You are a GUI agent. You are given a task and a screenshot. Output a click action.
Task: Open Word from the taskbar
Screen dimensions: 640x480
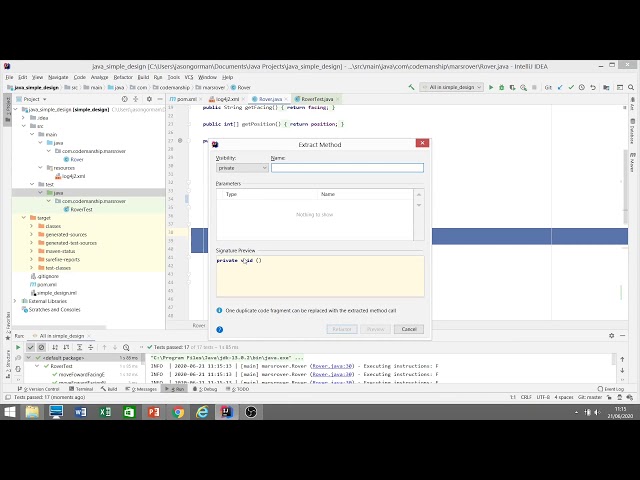(x=80, y=412)
